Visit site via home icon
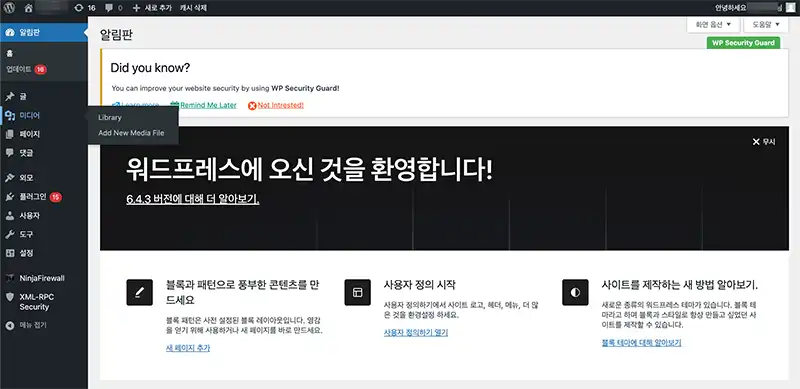 tap(29, 8)
